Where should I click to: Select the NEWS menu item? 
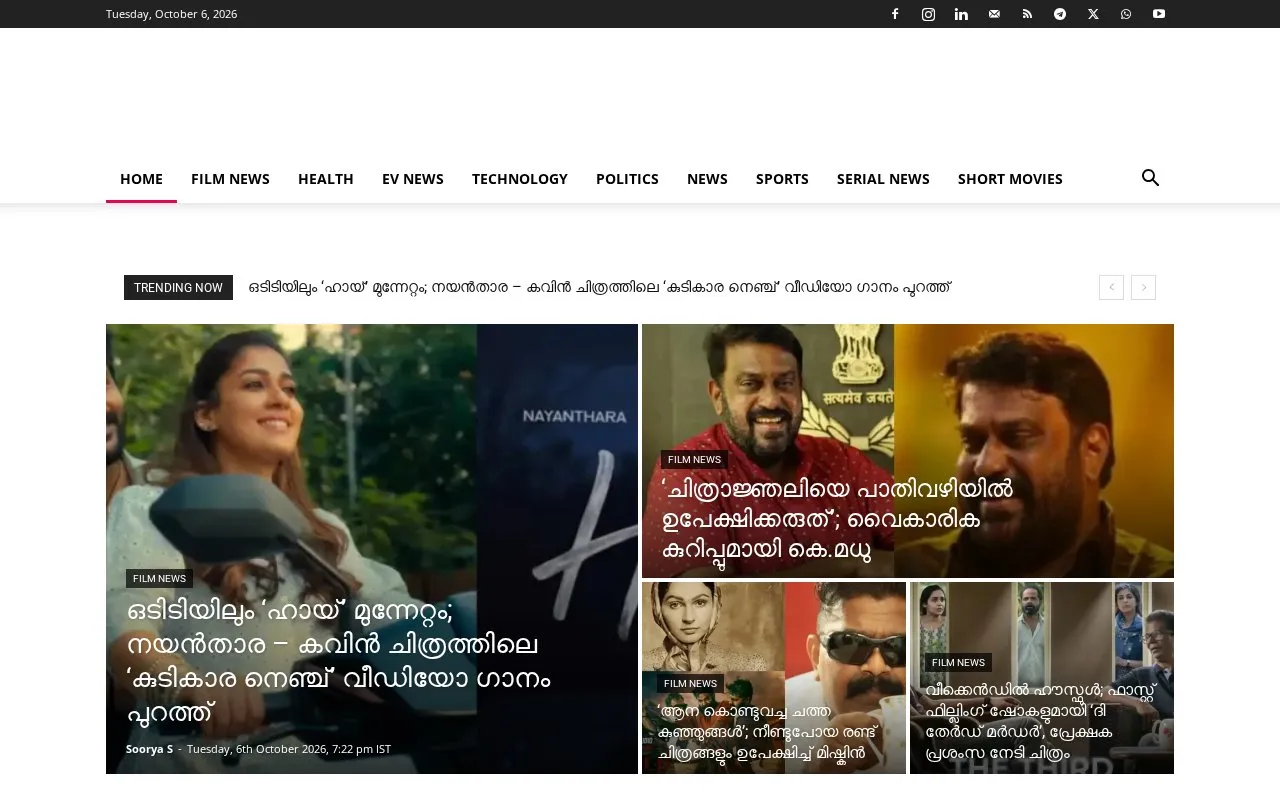[x=707, y=179]
